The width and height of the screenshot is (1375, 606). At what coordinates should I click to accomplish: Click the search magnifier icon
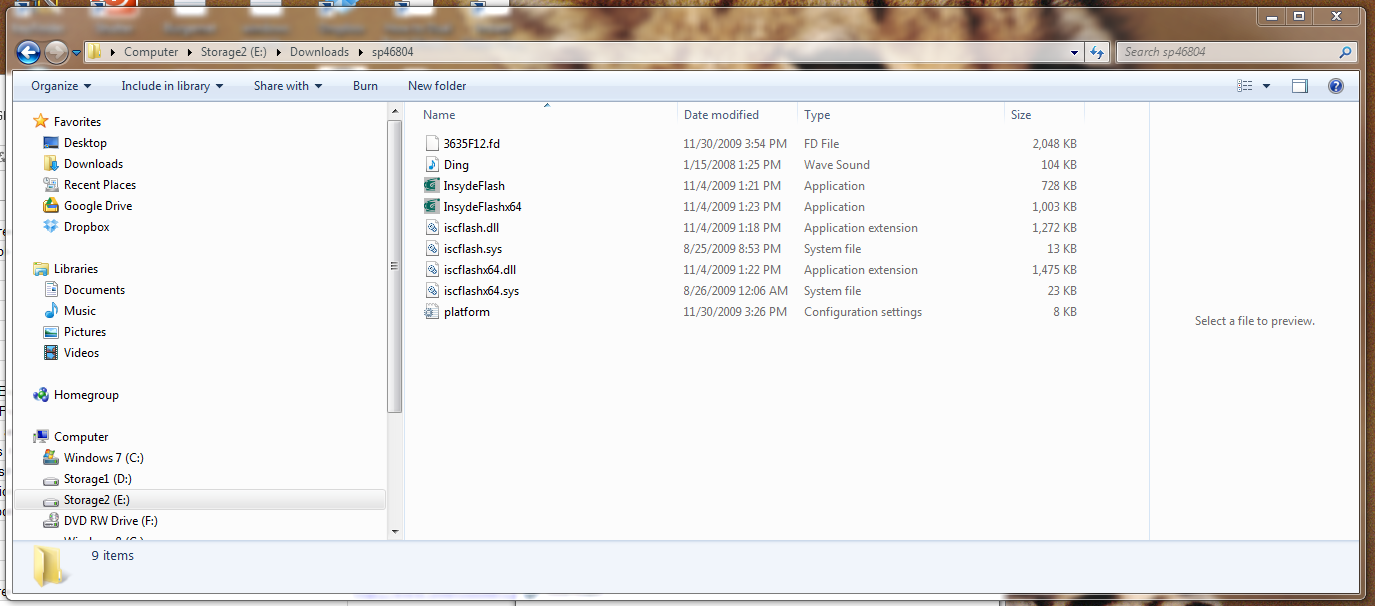(1346, 52)
